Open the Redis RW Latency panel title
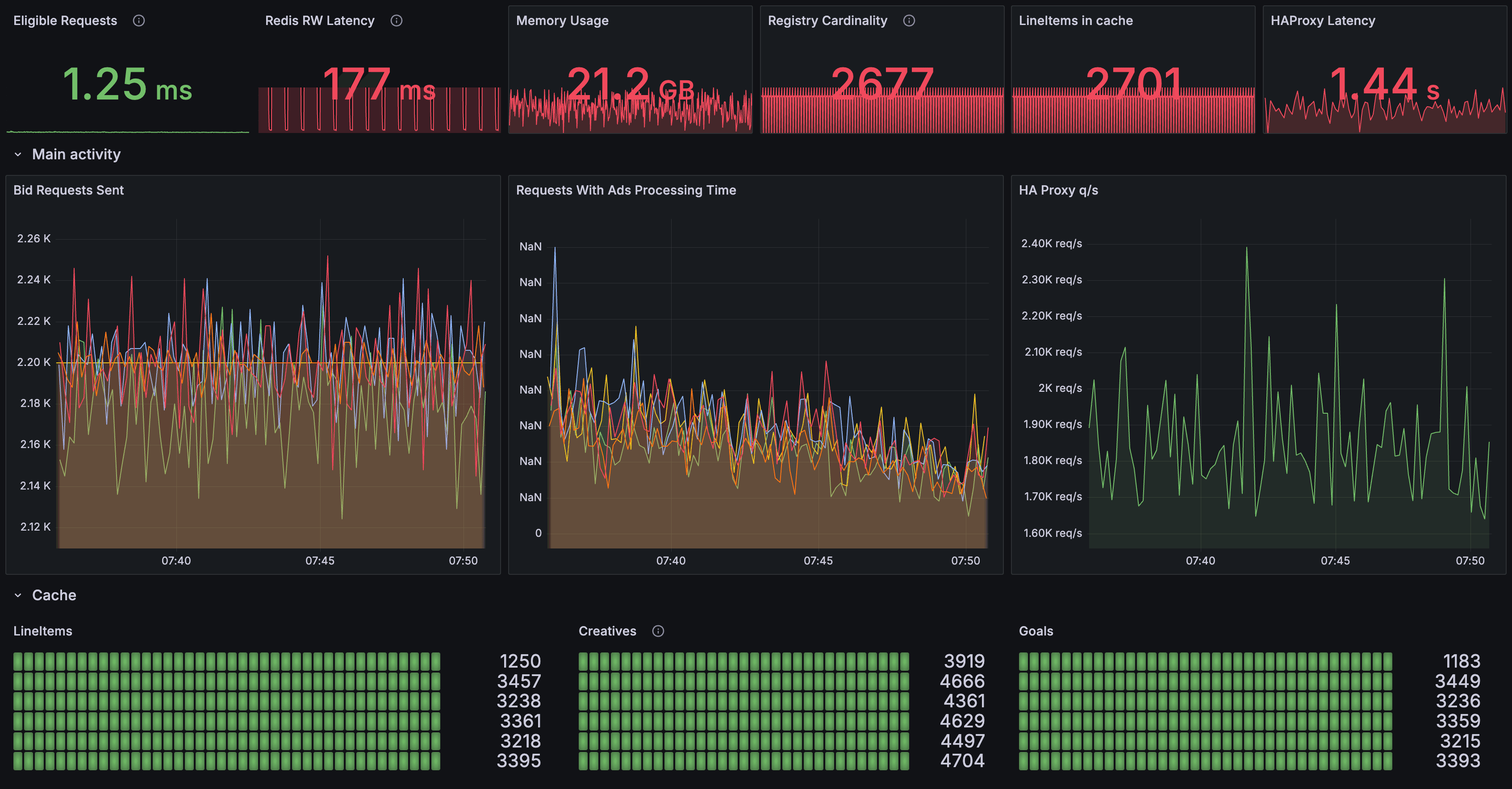 pyautogui.click(x=319, y=21)
